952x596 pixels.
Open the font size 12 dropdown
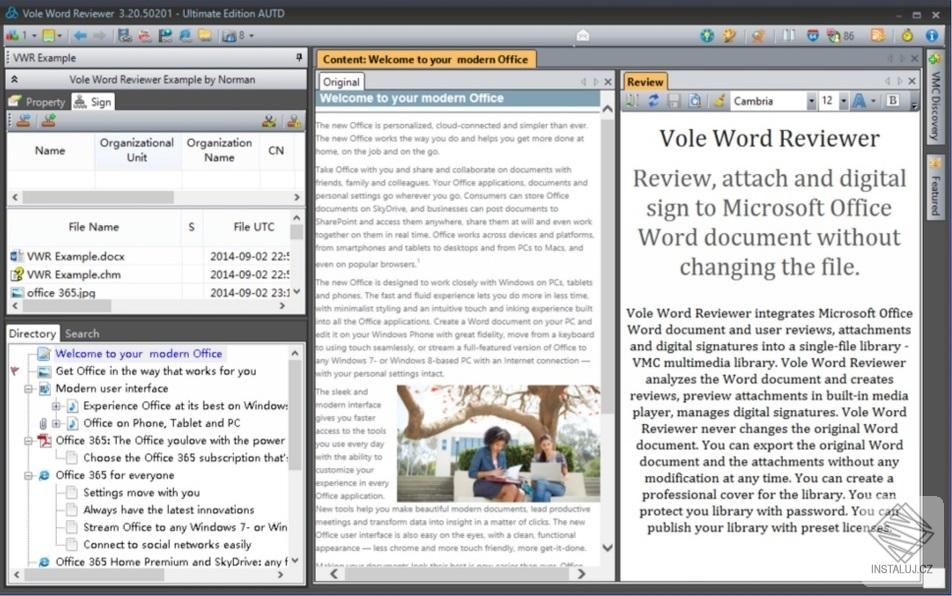pyautogui.click(x=843, y=101)
